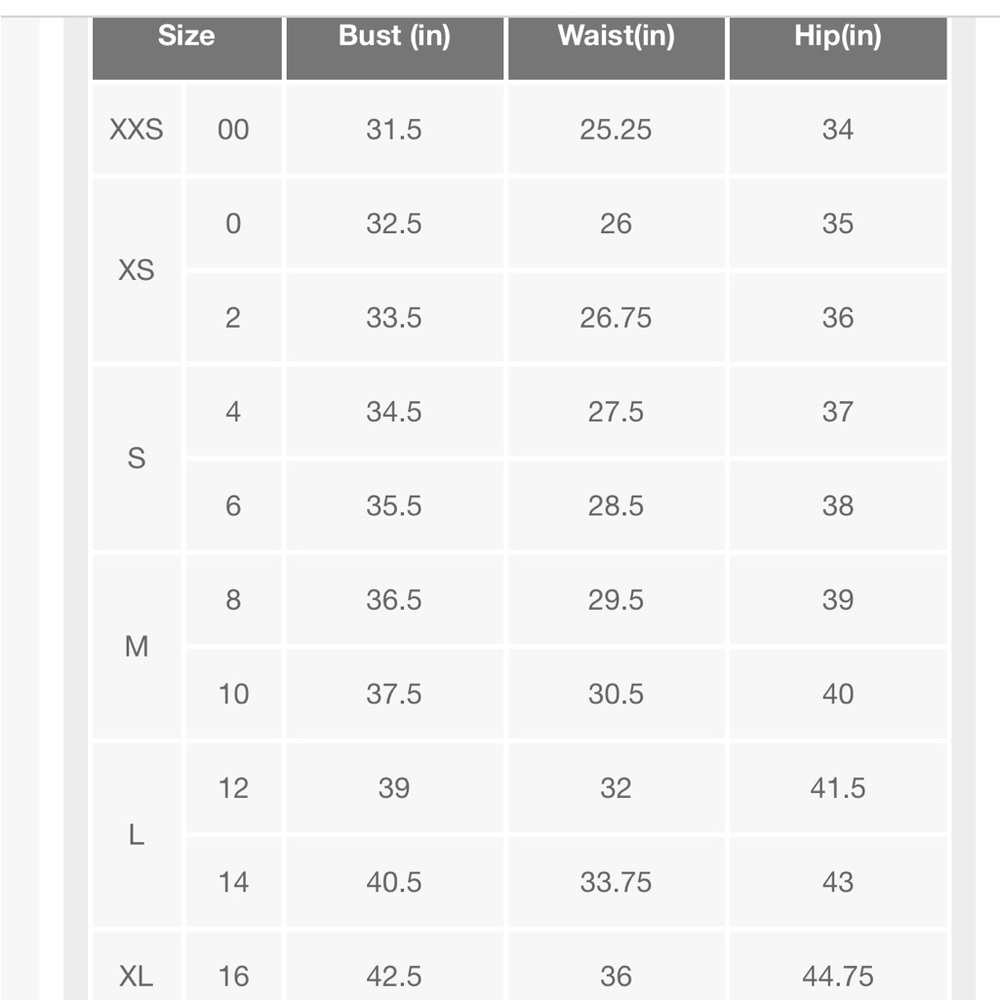Image resolution: width=1000 pixels, height=1000 pixels.
Task: Click numeric size 10 cell
Action: tap(233, 694)
